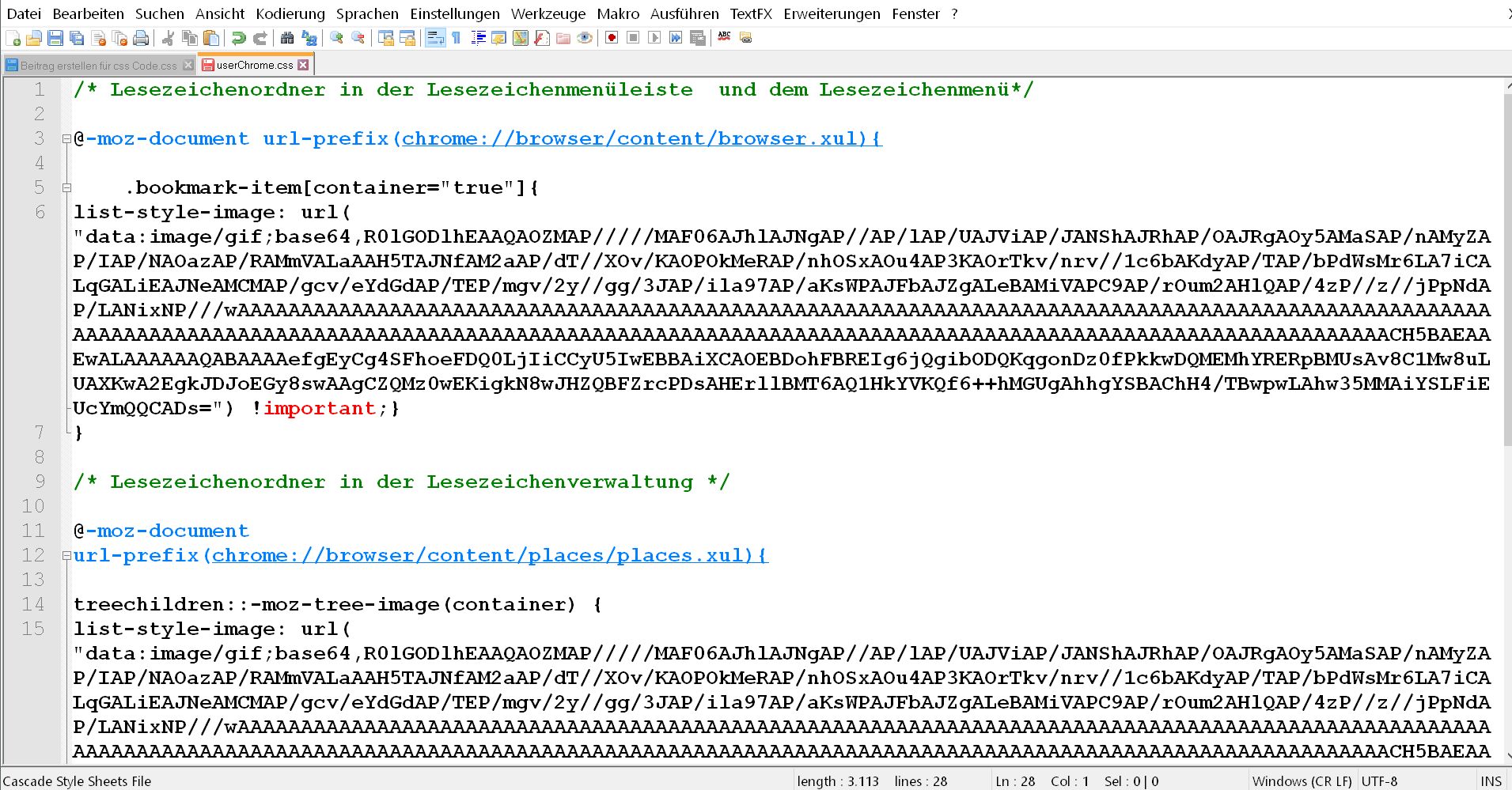
Task: Run macro multiple times icon
Action: [x=675, y=38]
